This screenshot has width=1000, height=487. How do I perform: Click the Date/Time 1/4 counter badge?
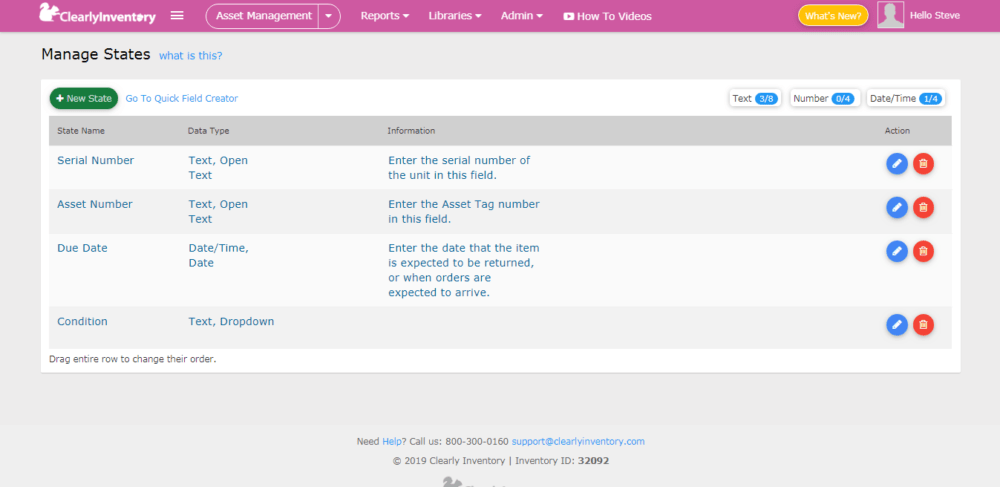click(x=906, y=98)
